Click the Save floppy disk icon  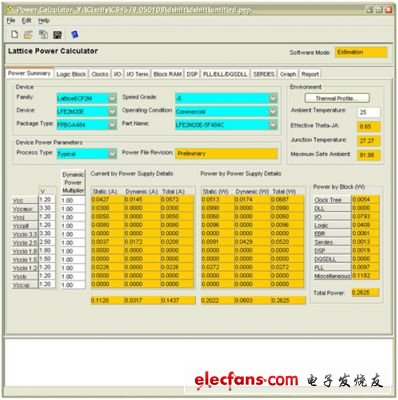(58, 35)
